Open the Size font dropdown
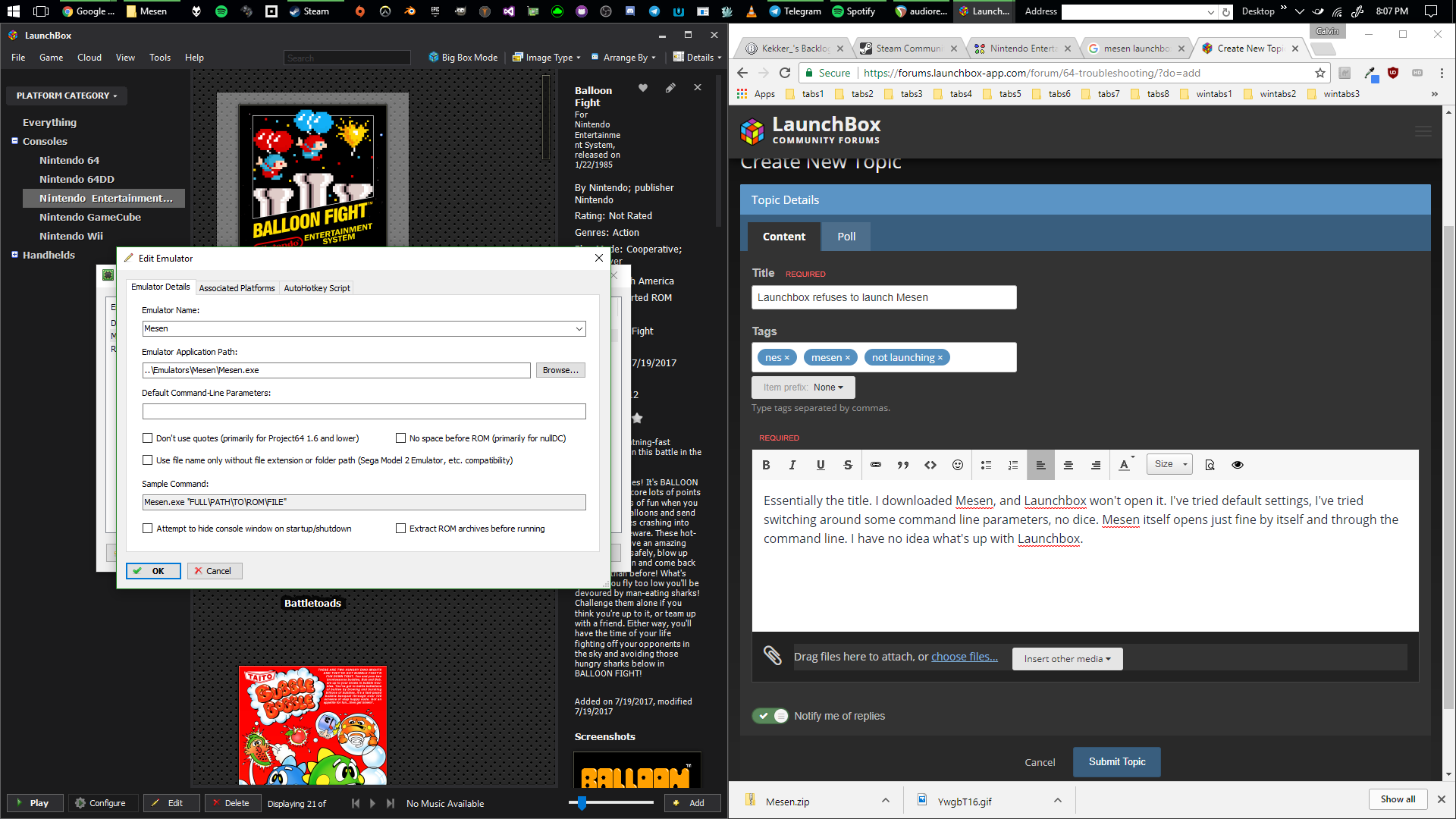This screenshot has width=1456, height=819. coord(1170,464)
